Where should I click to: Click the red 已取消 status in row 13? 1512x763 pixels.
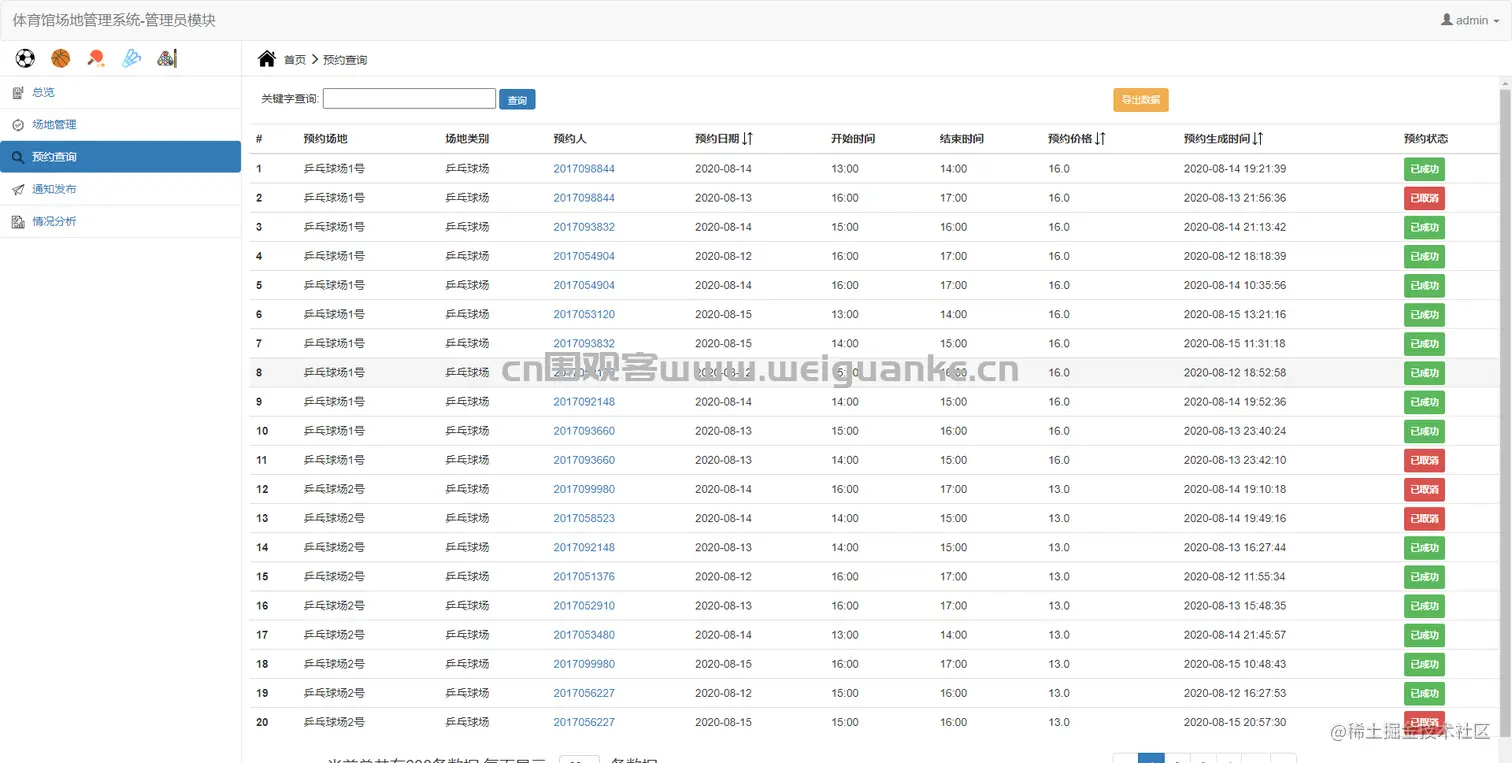click(1424, 519)
